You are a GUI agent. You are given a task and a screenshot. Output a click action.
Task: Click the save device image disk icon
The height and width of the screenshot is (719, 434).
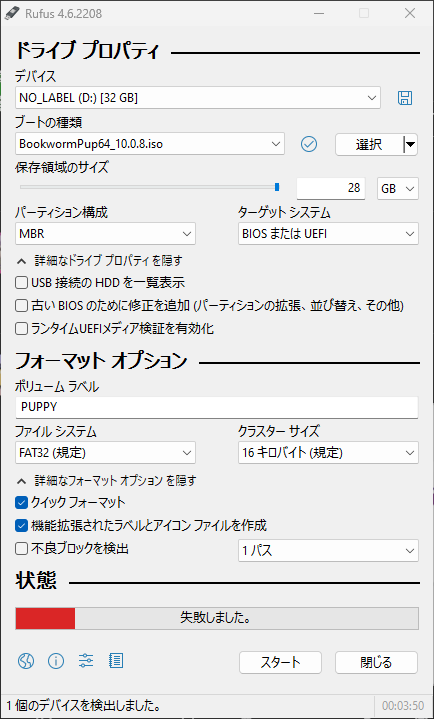[x=405, y=98]
